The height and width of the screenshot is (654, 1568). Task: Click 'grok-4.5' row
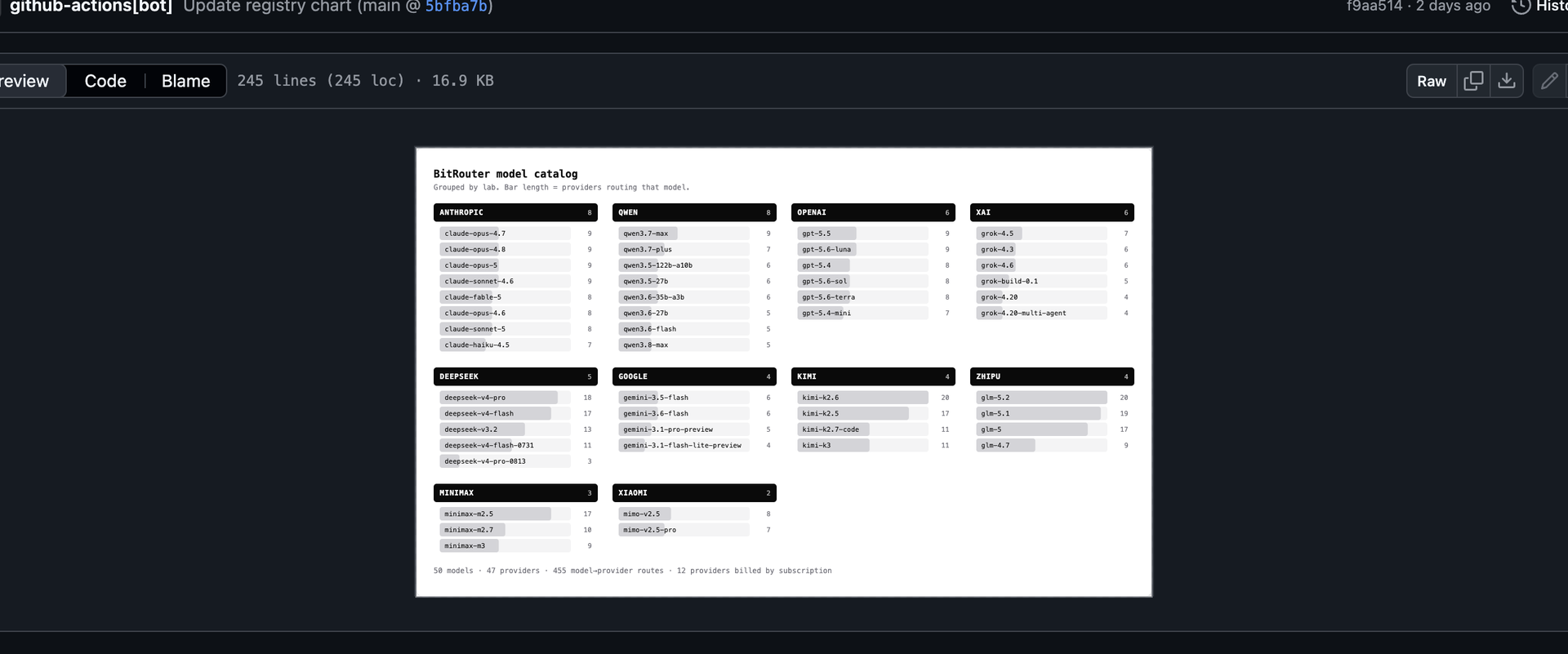click(1052, 234)
